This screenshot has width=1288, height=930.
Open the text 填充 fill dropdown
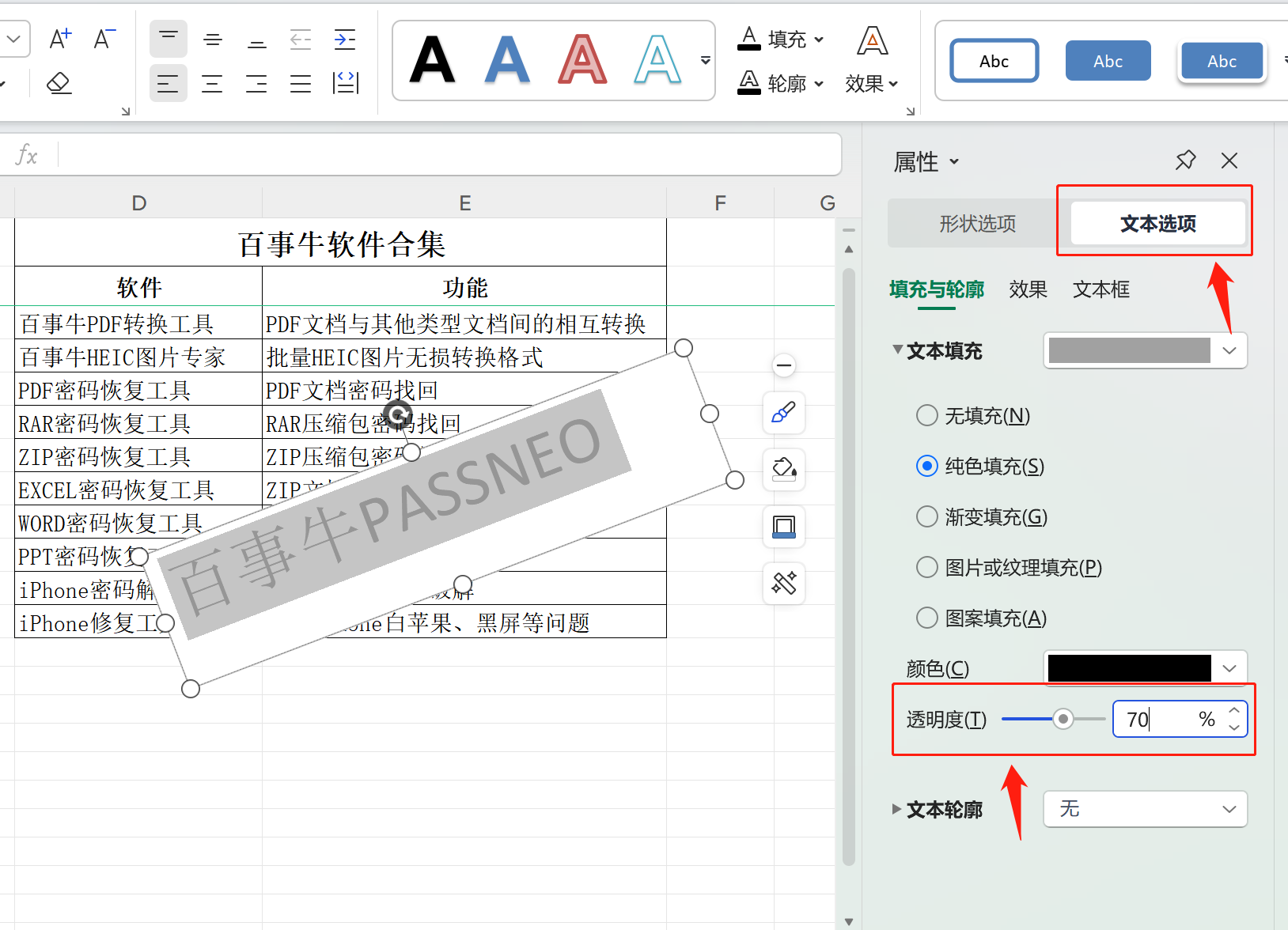click(x=781, y=39)
